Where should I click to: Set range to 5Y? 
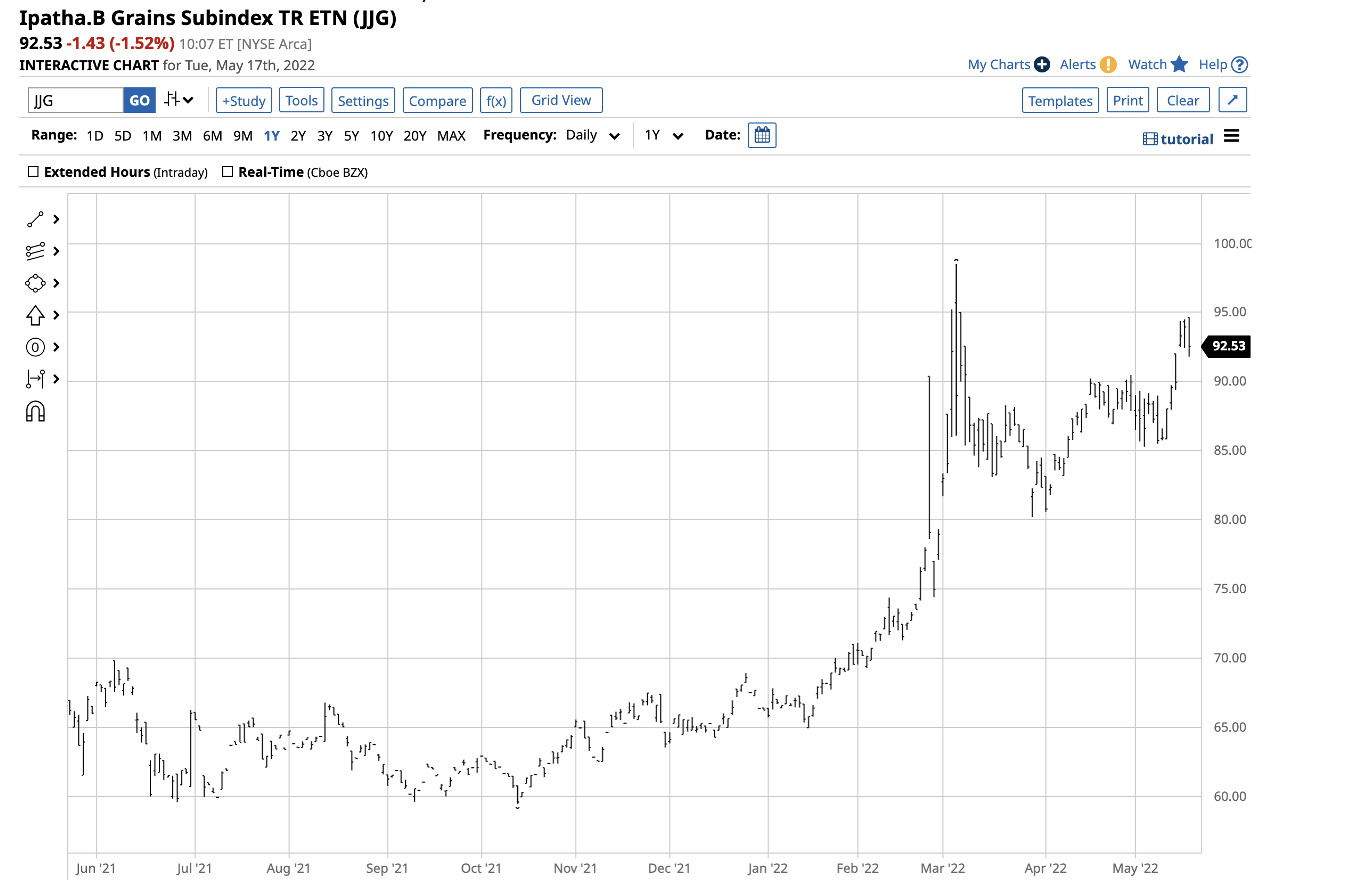click(352, 136)
